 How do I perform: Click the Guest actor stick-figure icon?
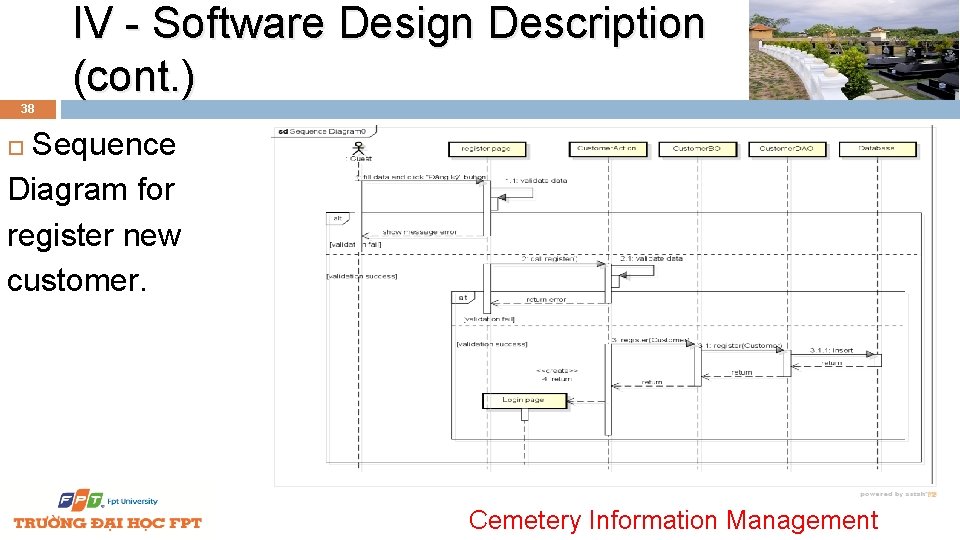(359, 148)
